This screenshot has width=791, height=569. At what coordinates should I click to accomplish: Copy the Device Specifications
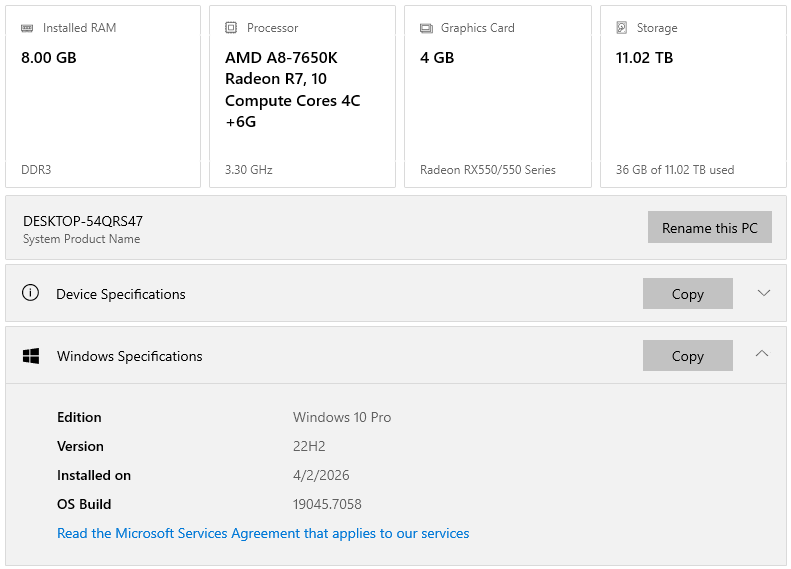tap(688, 294)
